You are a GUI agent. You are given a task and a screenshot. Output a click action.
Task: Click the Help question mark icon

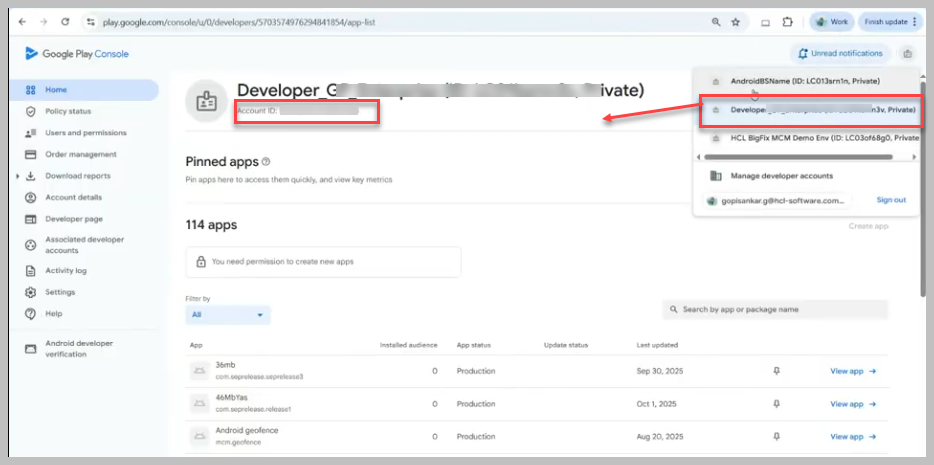coord(30,314)
